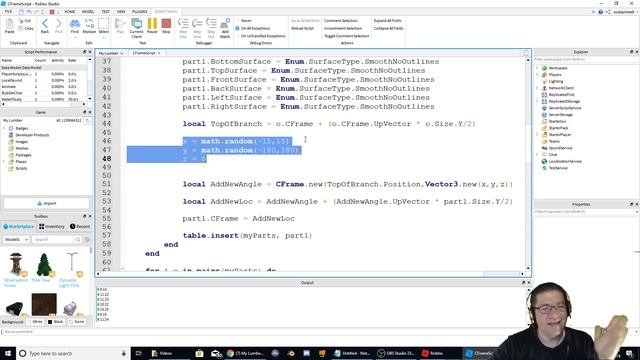Switch to the TEST ribbon tab
The height and width of the screenshot is (360, 640).
point(105,12)
